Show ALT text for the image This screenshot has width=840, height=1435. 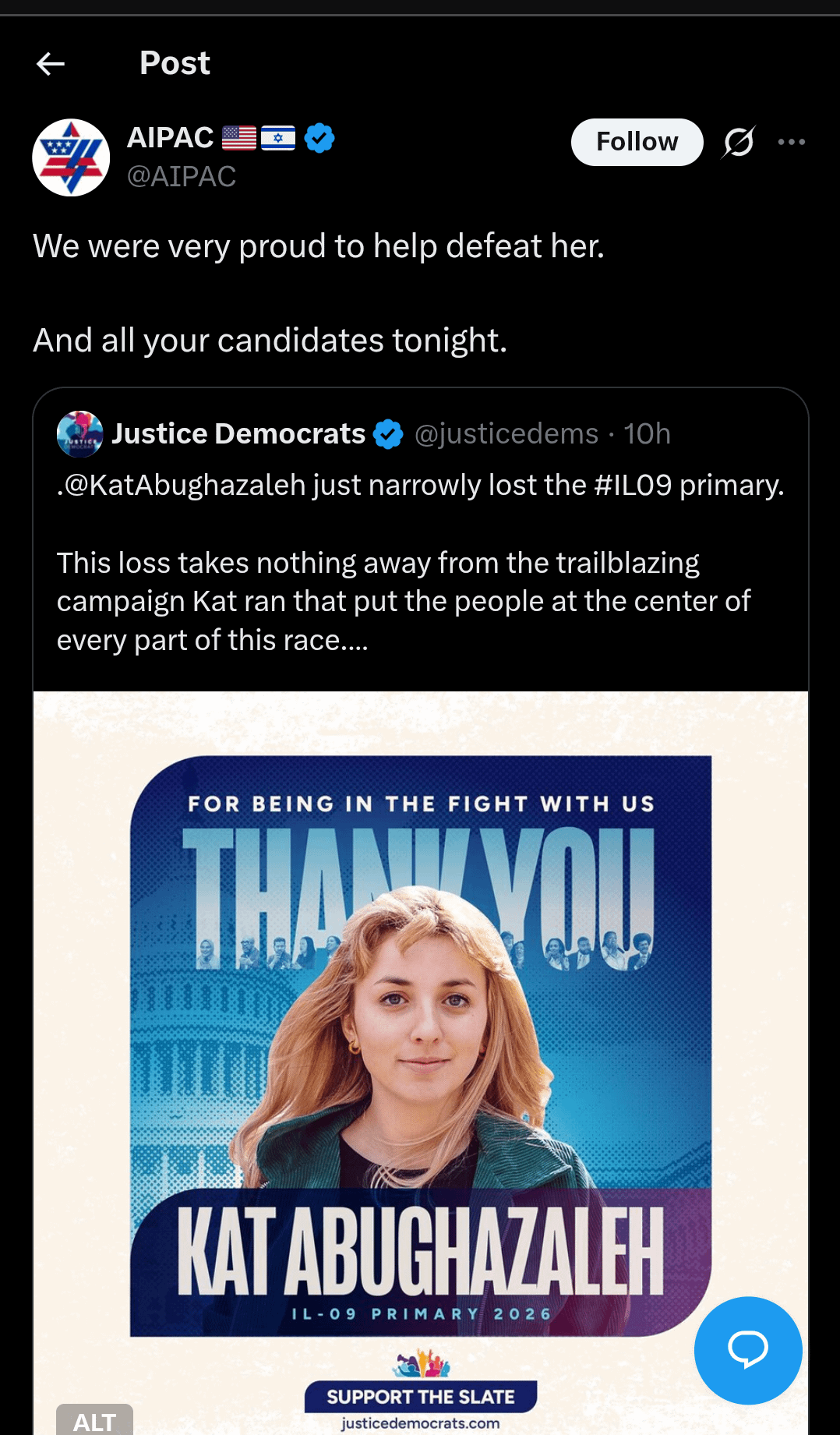point(94,1421)
